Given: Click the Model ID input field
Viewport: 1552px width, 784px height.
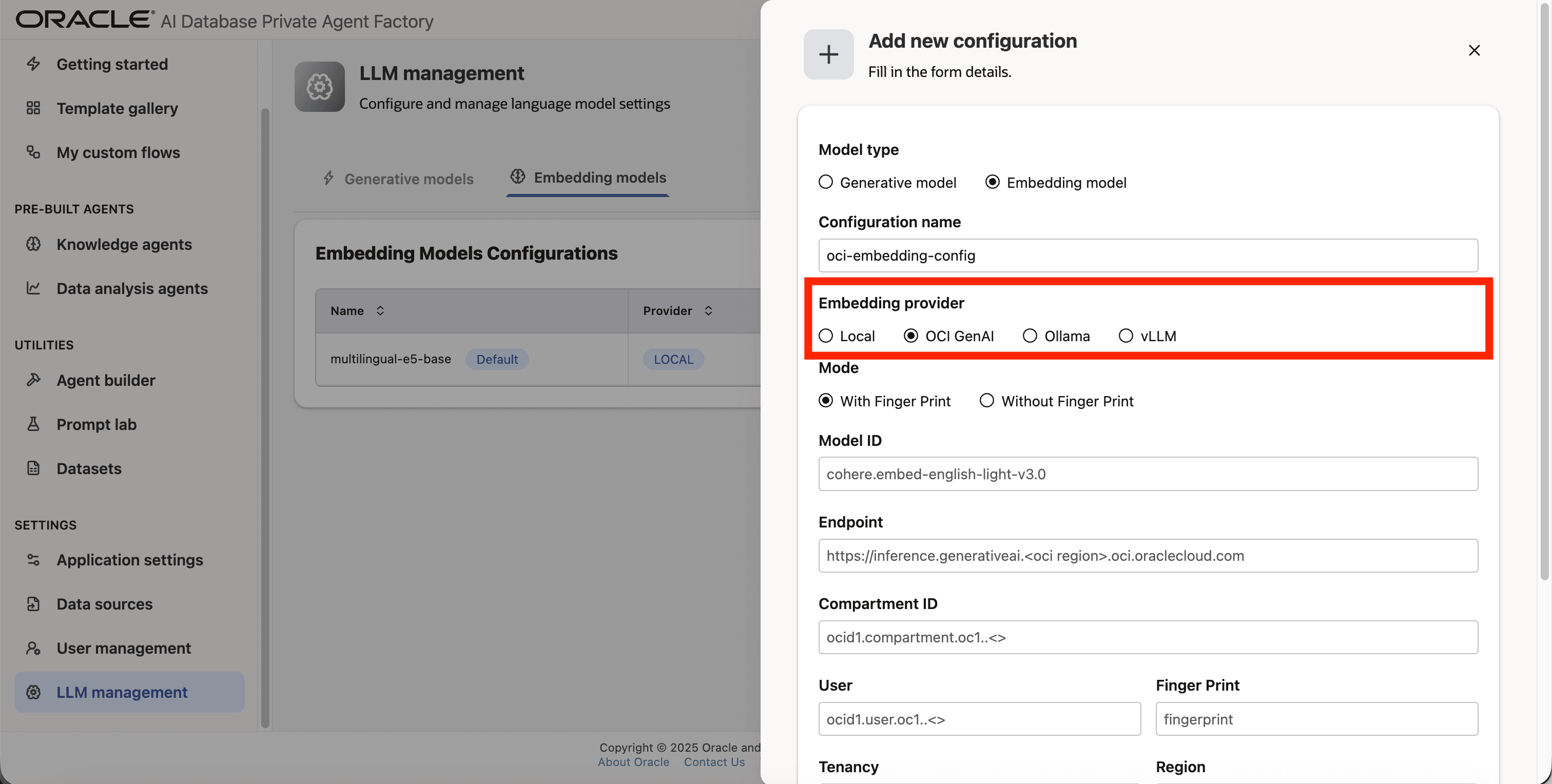Looking at the screenshot, I should (1148, 474).
